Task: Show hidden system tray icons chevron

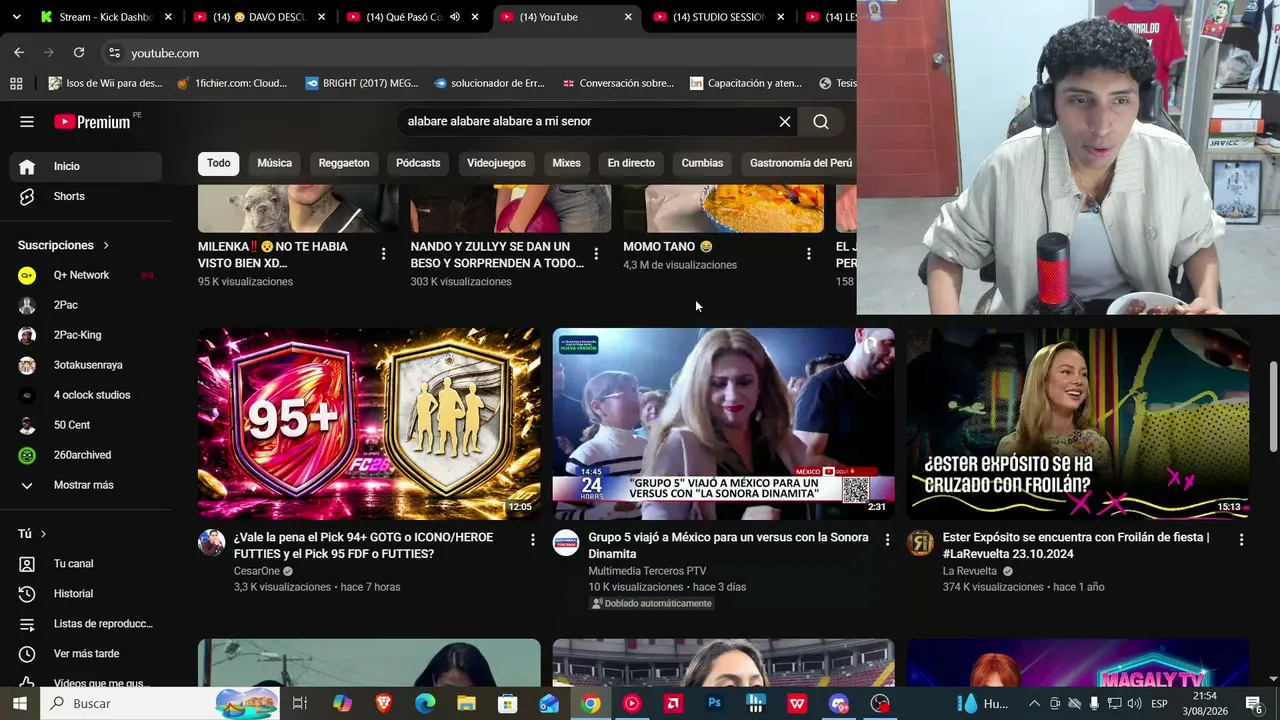Action: click(1034, 704)
